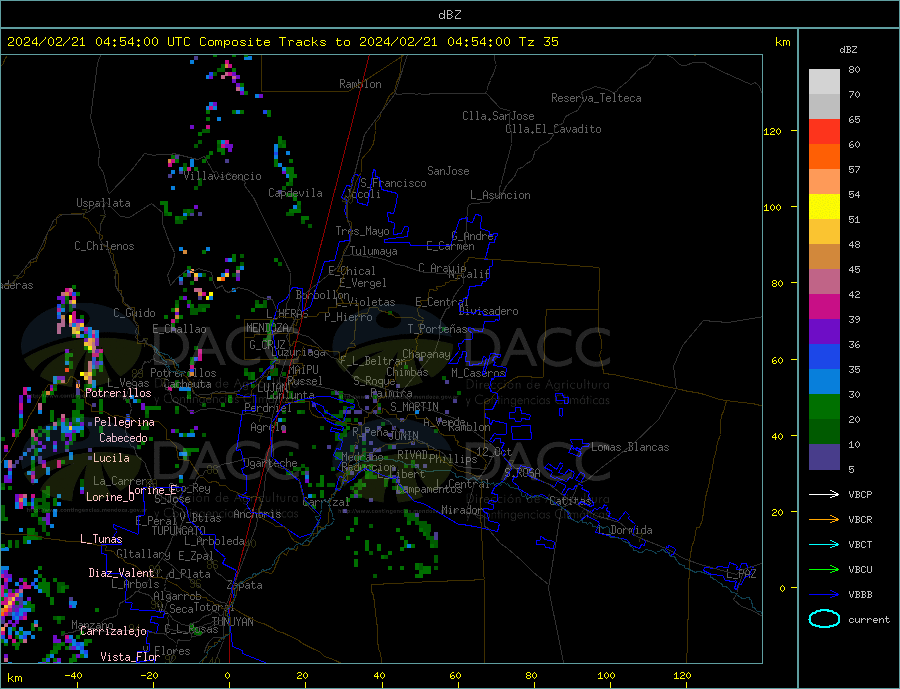The image size is (900, 689).
Task: Click the C_Chilenos label on map
Action: pos(104,246)
